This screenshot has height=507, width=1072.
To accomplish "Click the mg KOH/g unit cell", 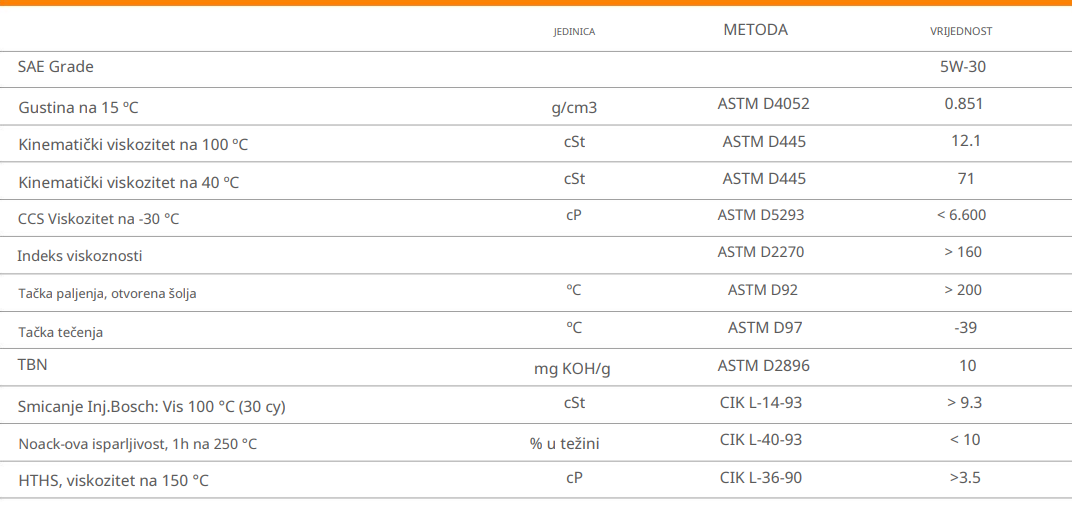I will 572,369.
